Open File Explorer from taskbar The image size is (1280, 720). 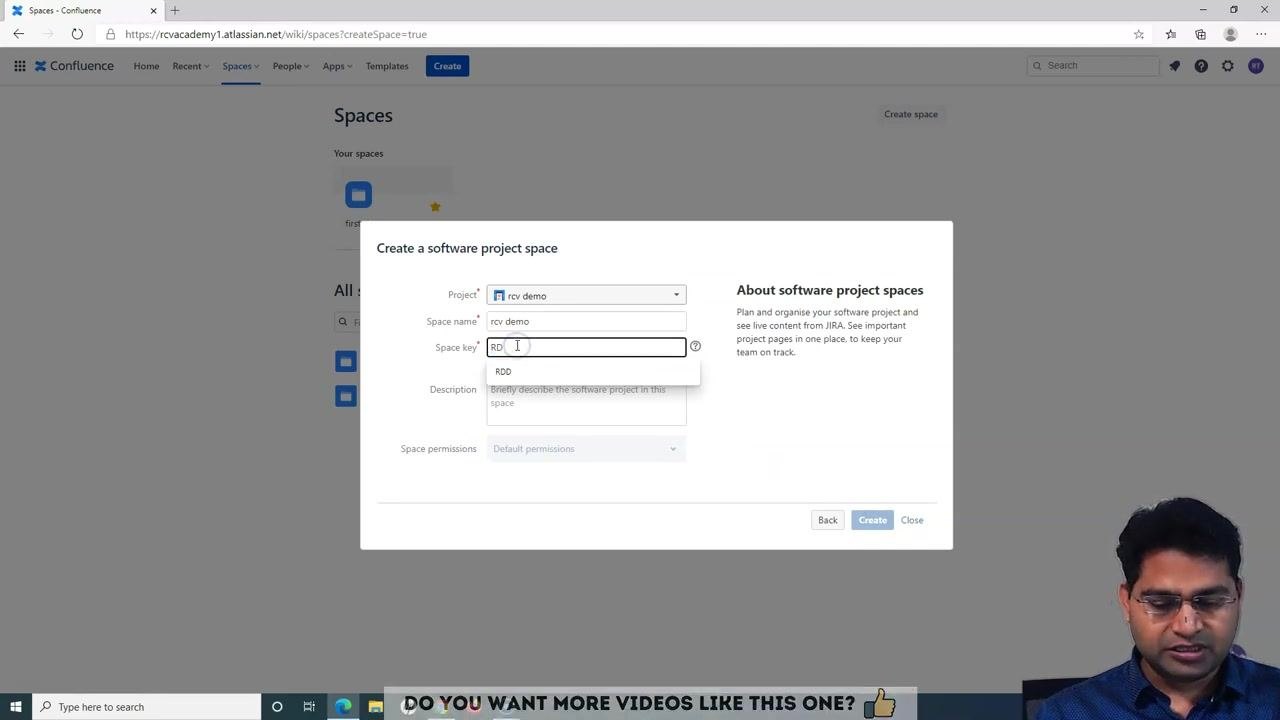[375, 707]
